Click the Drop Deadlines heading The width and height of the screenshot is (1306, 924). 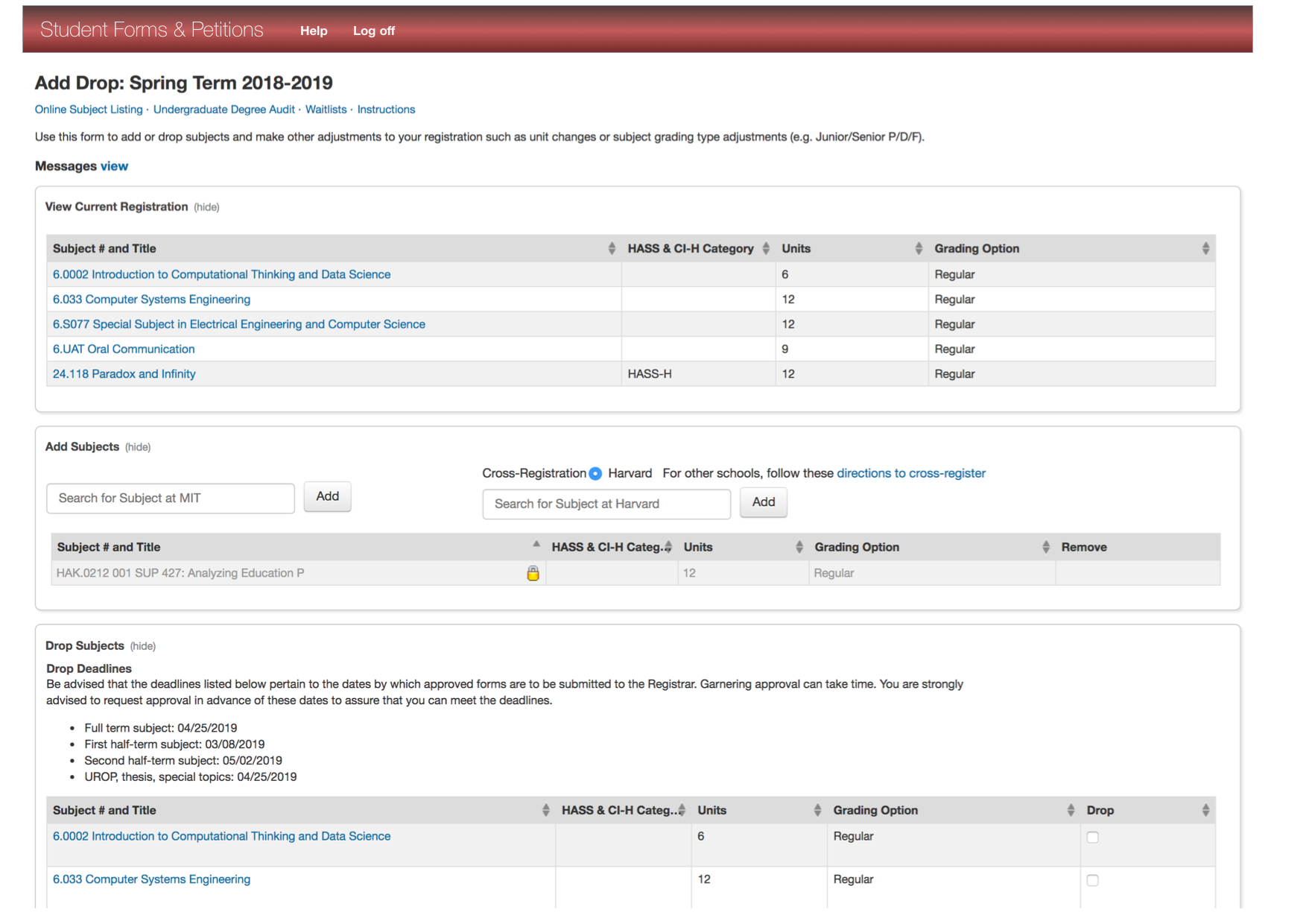pos(89,668)
